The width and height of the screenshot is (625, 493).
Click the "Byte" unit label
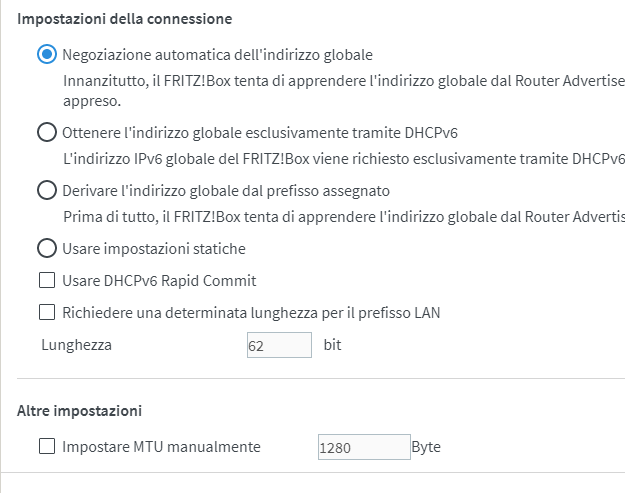(426, 447)
